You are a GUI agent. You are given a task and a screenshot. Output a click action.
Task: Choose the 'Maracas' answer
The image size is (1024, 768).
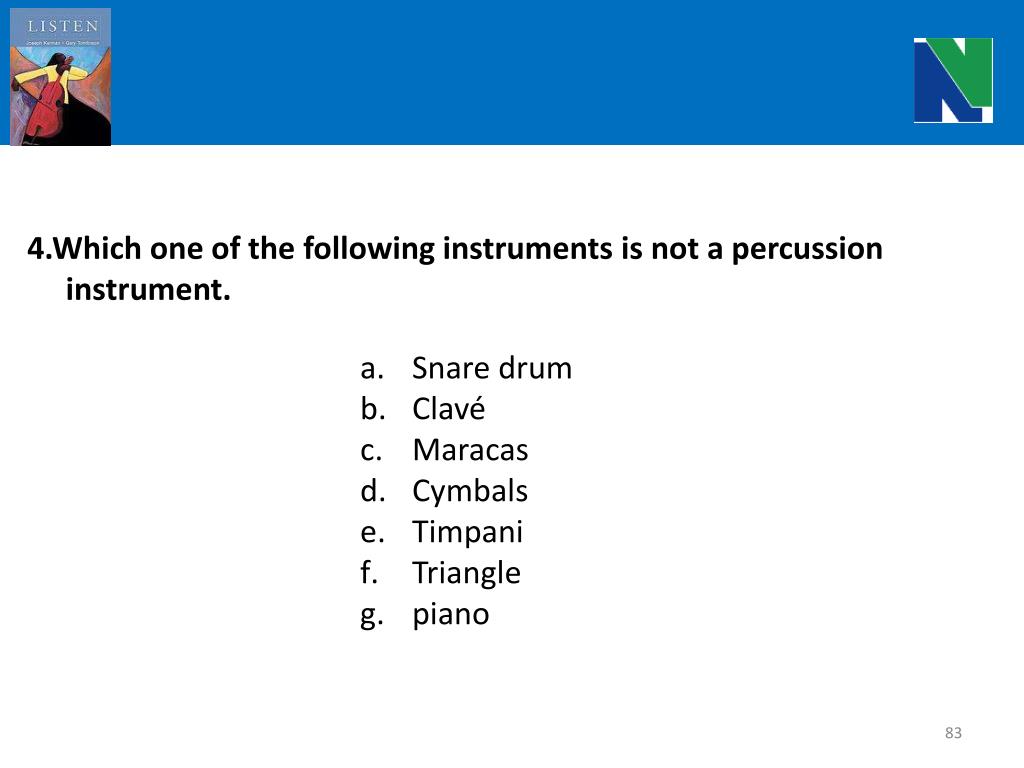pos(470,450)
